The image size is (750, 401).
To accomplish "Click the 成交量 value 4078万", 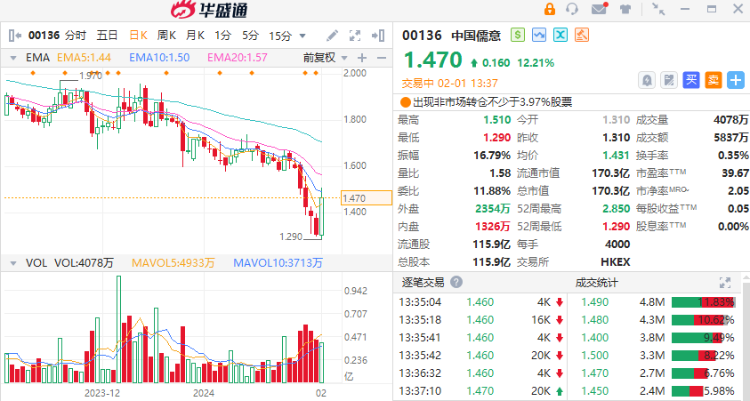I will point(731,120).
